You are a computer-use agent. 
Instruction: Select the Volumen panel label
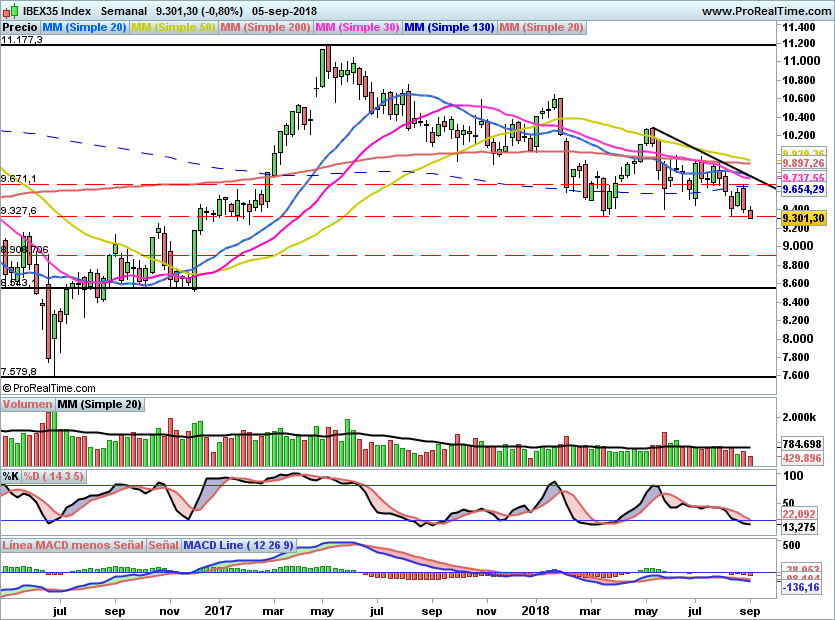(x=28, y=404)
